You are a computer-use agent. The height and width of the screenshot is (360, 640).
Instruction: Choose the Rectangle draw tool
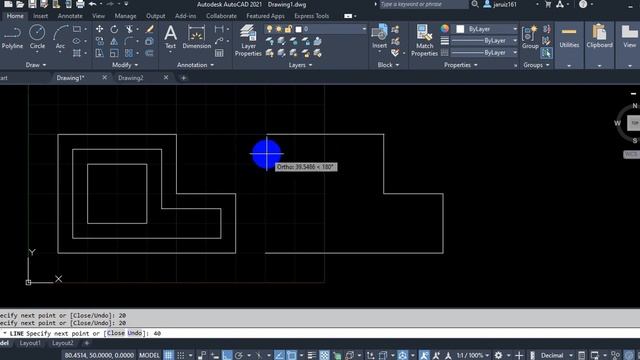[77, 29]
